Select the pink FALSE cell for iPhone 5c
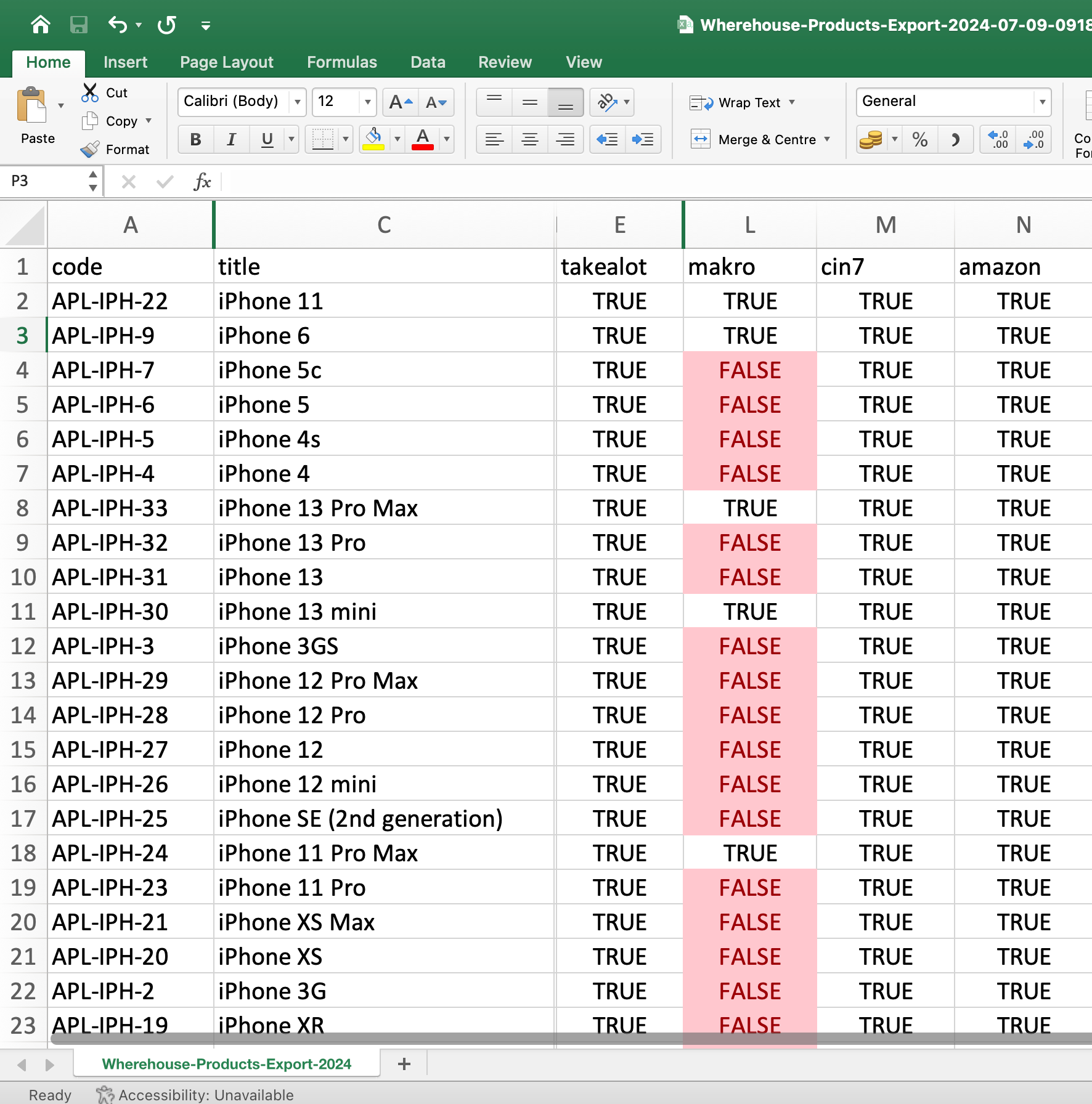 750,370
